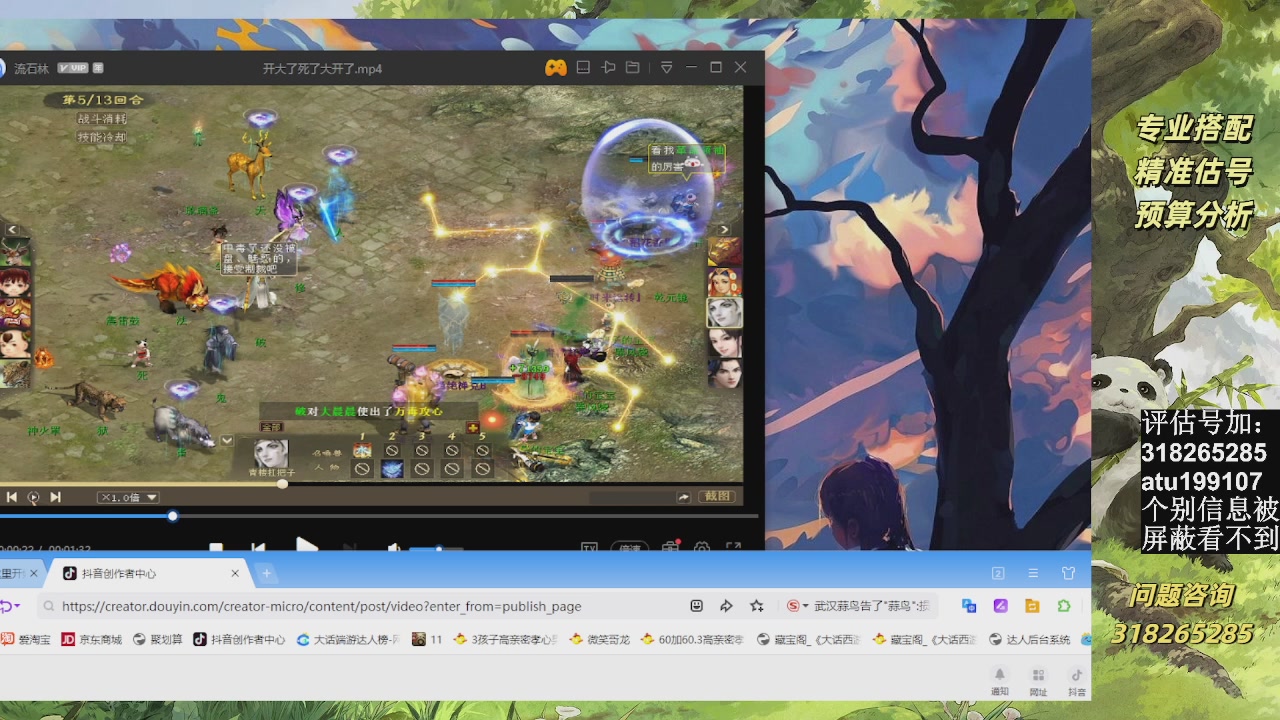Open the video player settings gear

(x=702, y=547)
